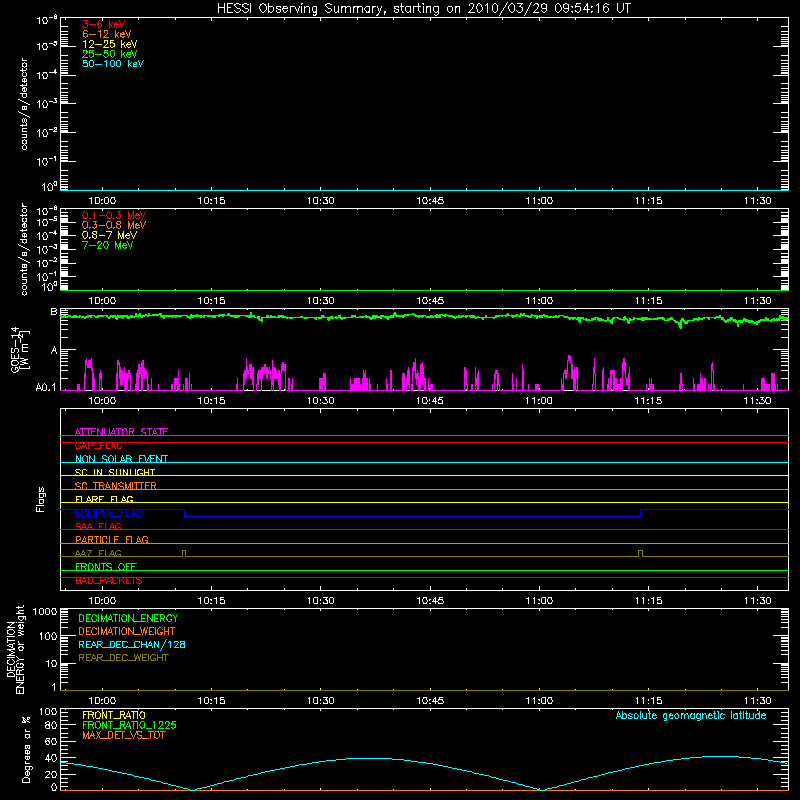Click the FRONTS_OFF flag label
800x800 pixels.
click(x=106, y=567)
